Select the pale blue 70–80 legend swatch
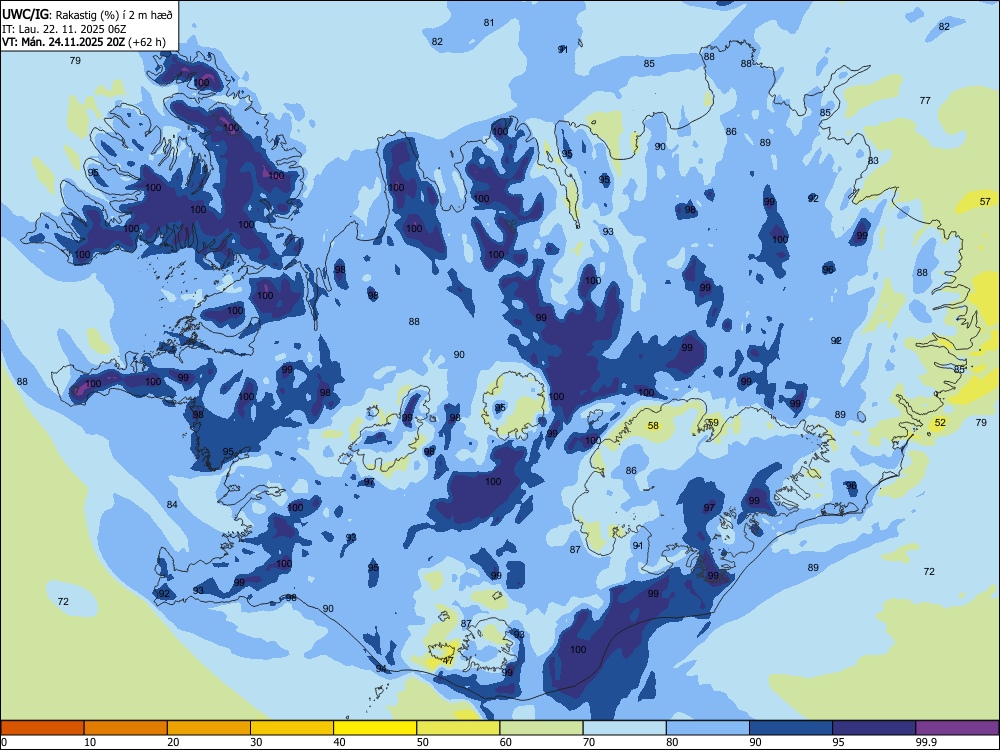The height and width of the screenshot is (750, 1000). point(624,728)
